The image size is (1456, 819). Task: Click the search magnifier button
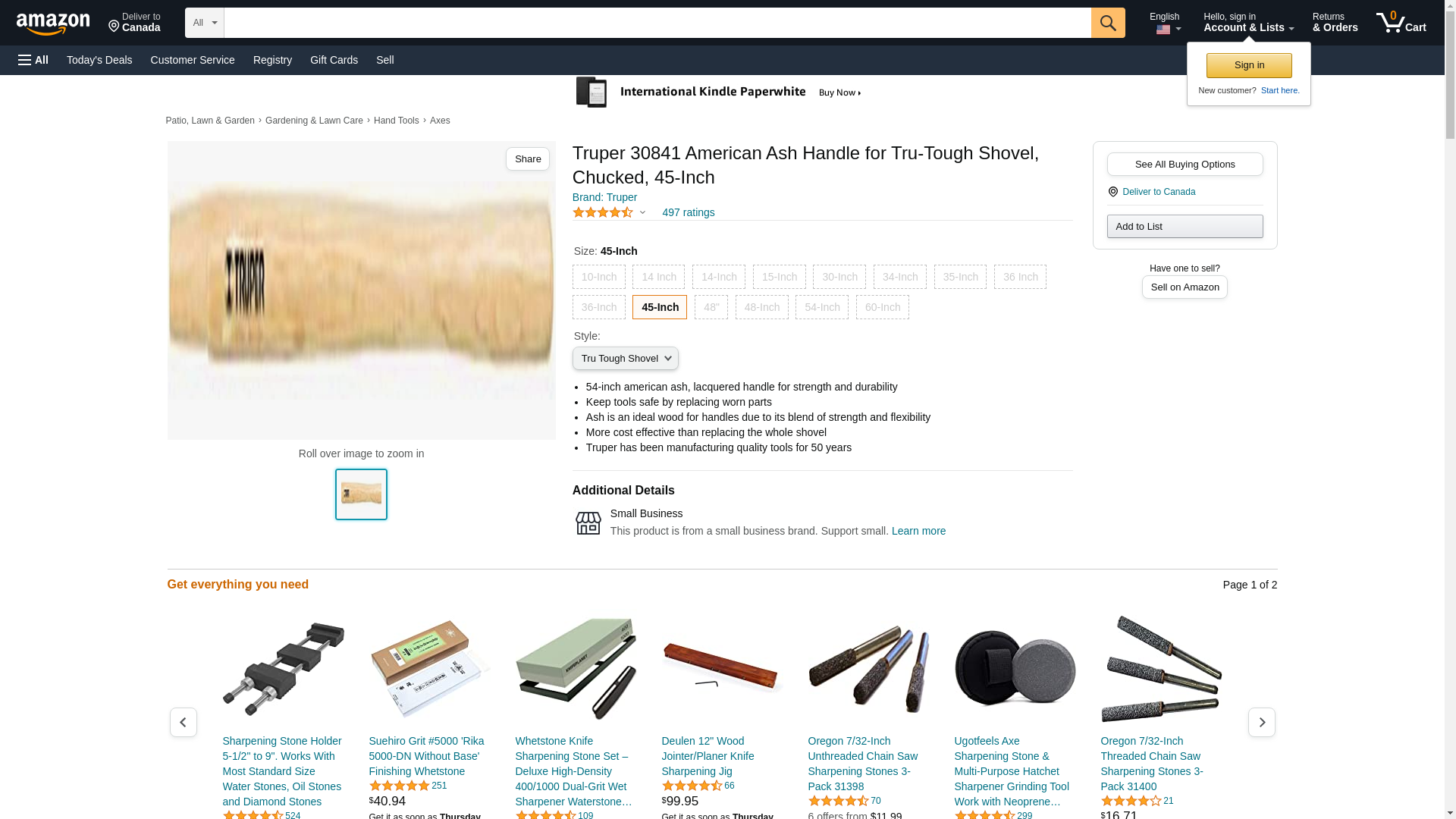tap(1108, 23)
